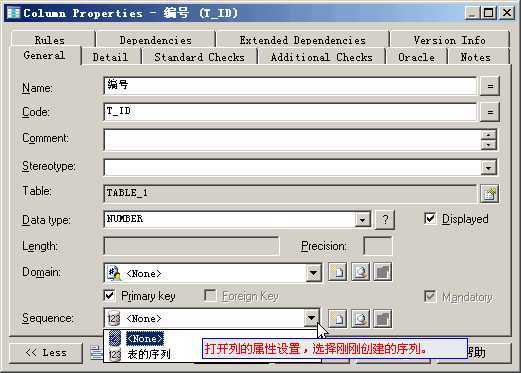This screenshot has width=521, height=373.
Task: Click in the NUMBER data type field
Action: (x=230, y=220)
